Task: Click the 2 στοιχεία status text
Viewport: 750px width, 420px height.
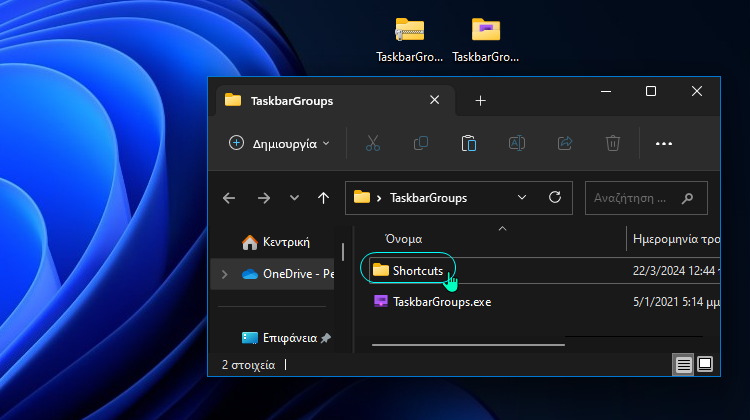Action: click(x=248, y=365)
